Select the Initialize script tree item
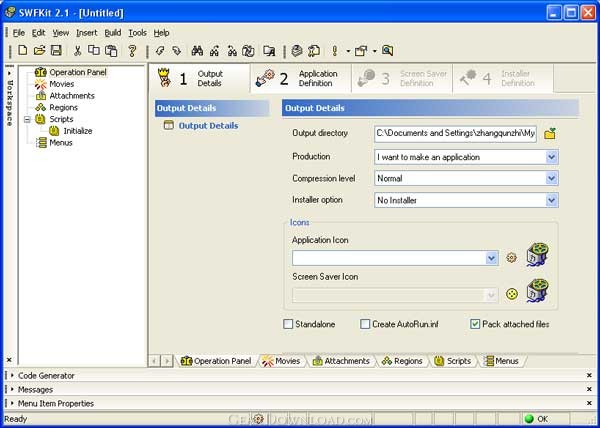 click(x=78, y=131)
